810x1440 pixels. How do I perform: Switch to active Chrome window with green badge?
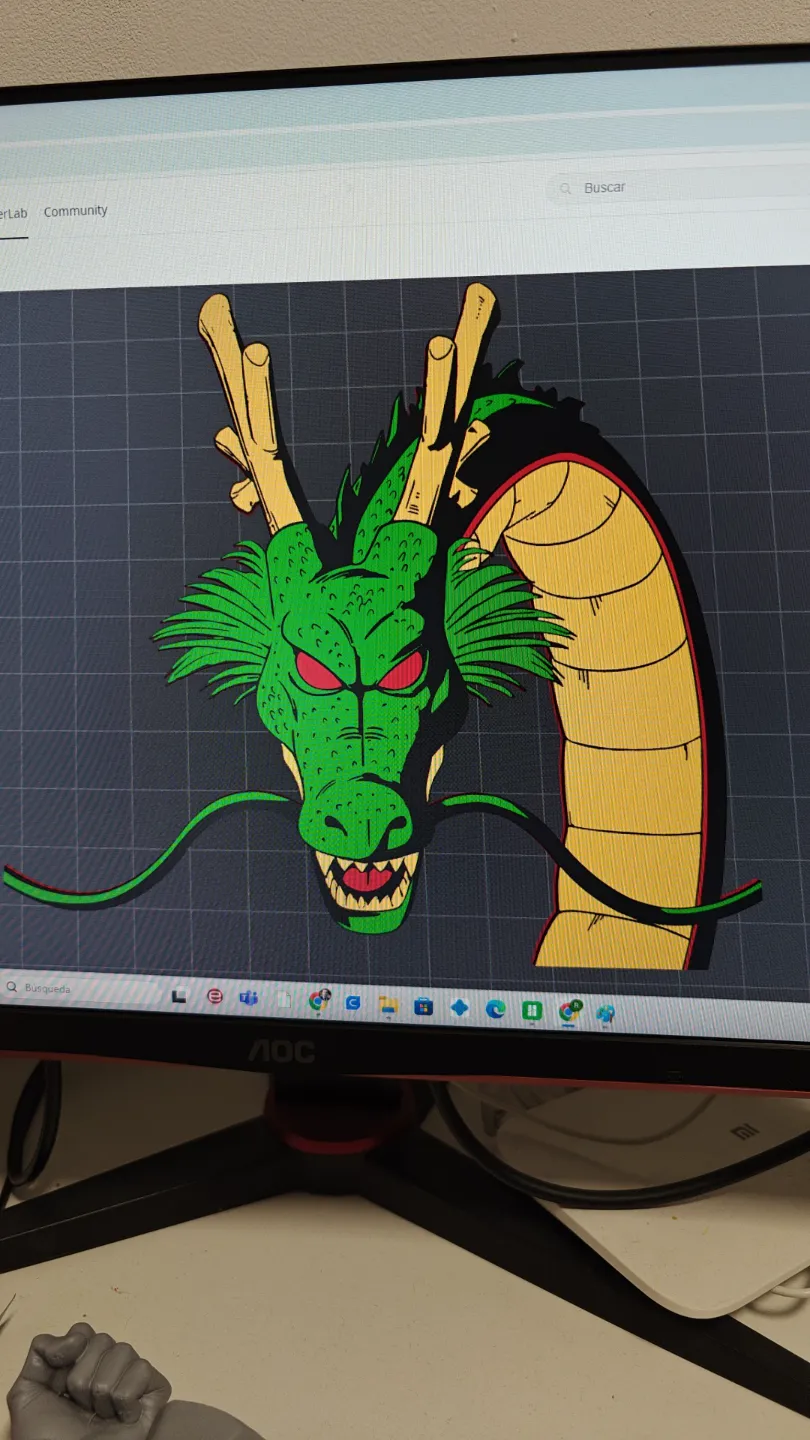click(x=570, y=1012)
